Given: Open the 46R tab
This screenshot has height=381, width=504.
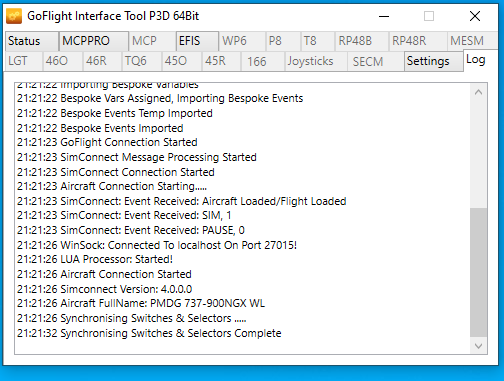Looking at the screenshot, I should 102,61.
